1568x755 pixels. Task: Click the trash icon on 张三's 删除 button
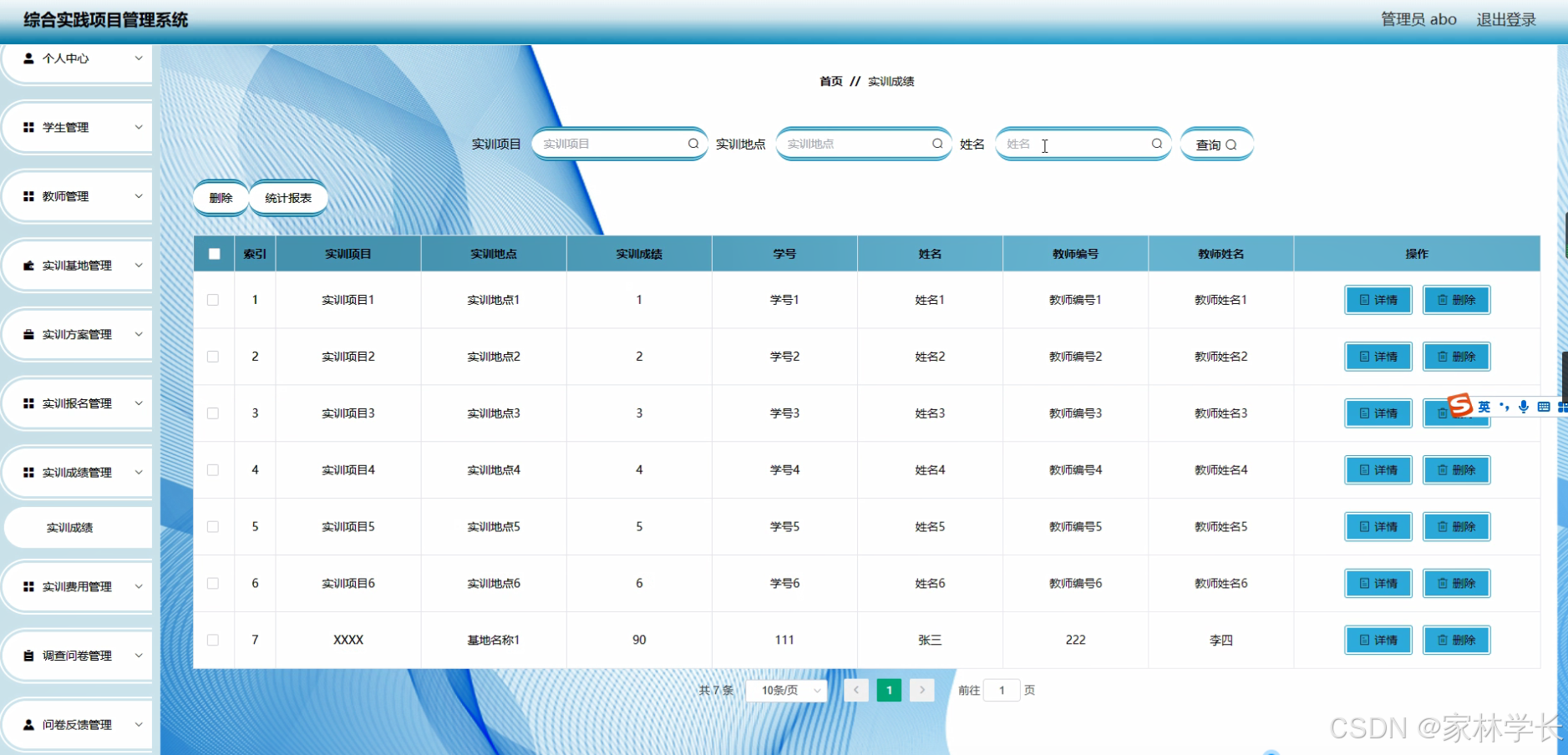point(1444,640)
